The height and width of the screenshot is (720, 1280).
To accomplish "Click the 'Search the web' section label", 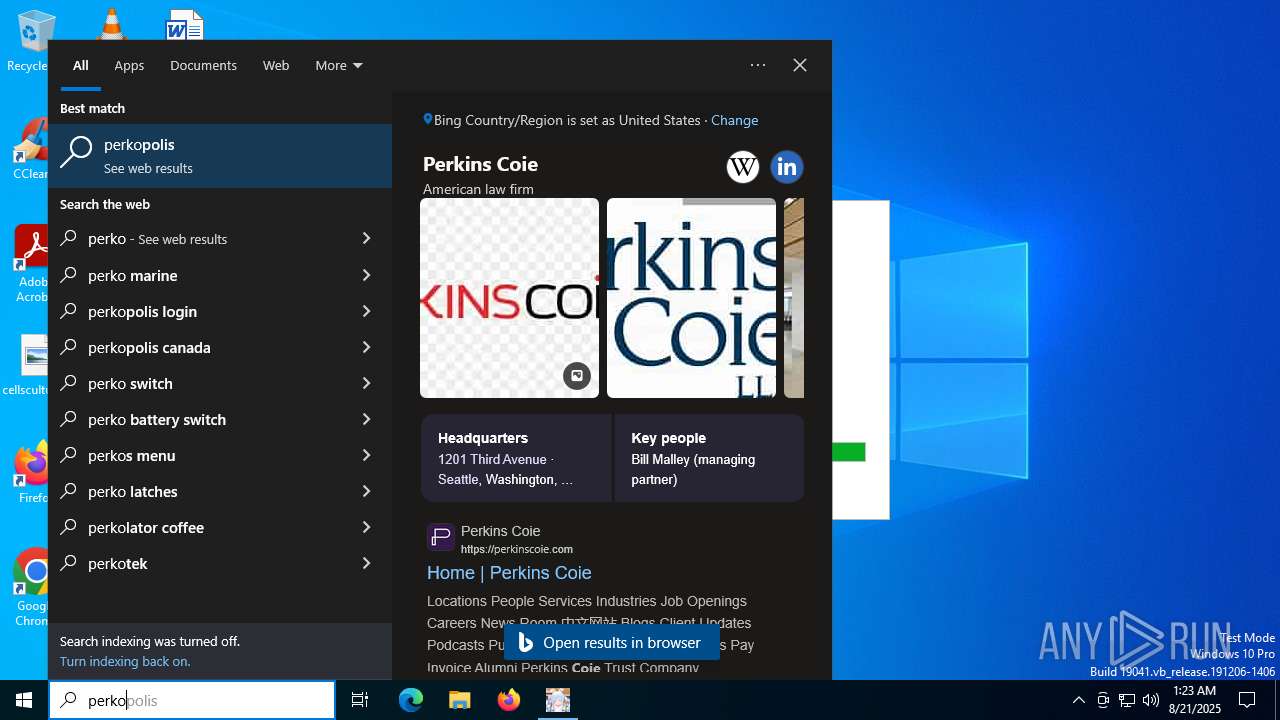I will coord(105,204).
